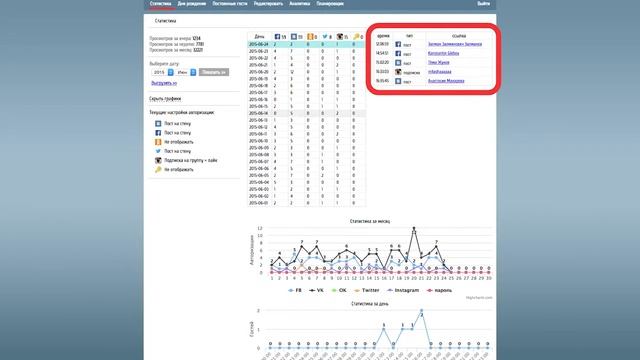Open profile link in the 14:54 visitor row
Viewport: 640px width, 360px height.
[443, 53]
